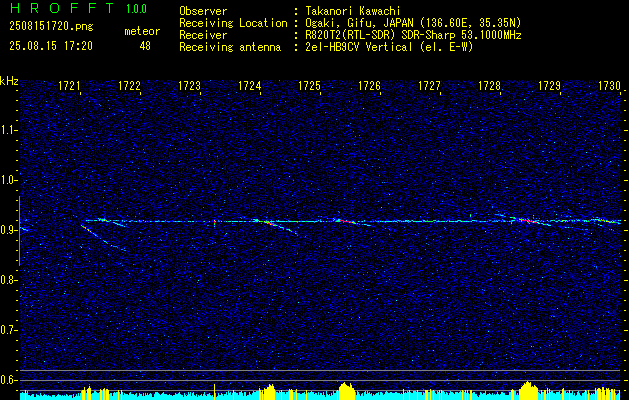Click the 1722 time marker

pos(130,86)
